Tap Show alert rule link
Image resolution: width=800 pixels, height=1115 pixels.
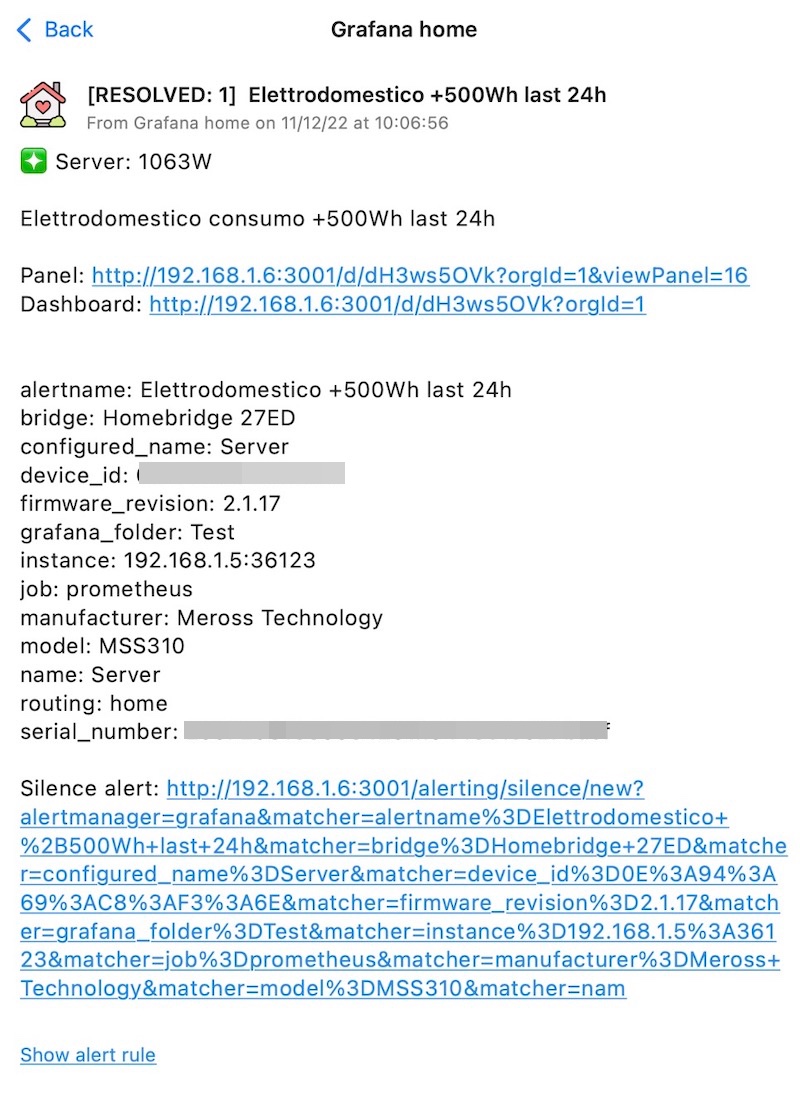click(x=87, y=1055)
